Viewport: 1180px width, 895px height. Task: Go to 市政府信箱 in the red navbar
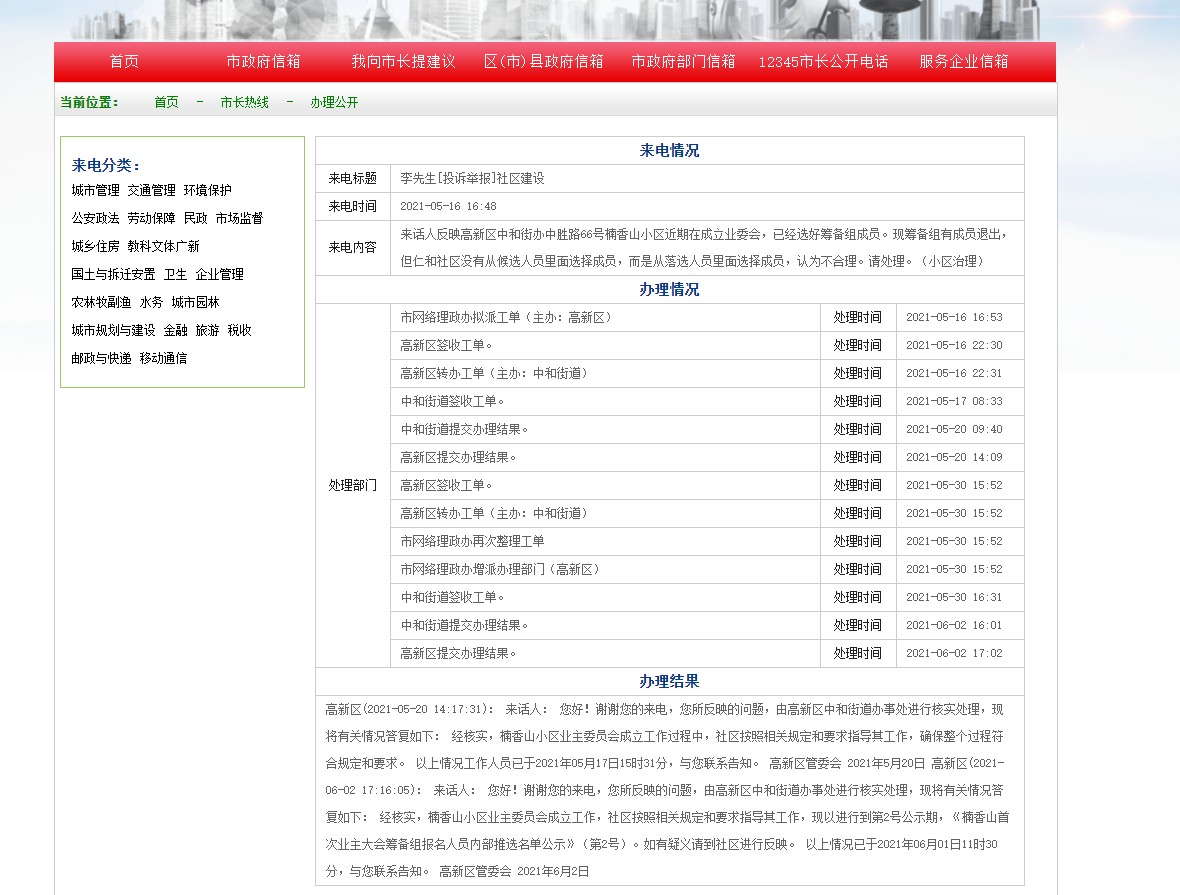point(263,62)
